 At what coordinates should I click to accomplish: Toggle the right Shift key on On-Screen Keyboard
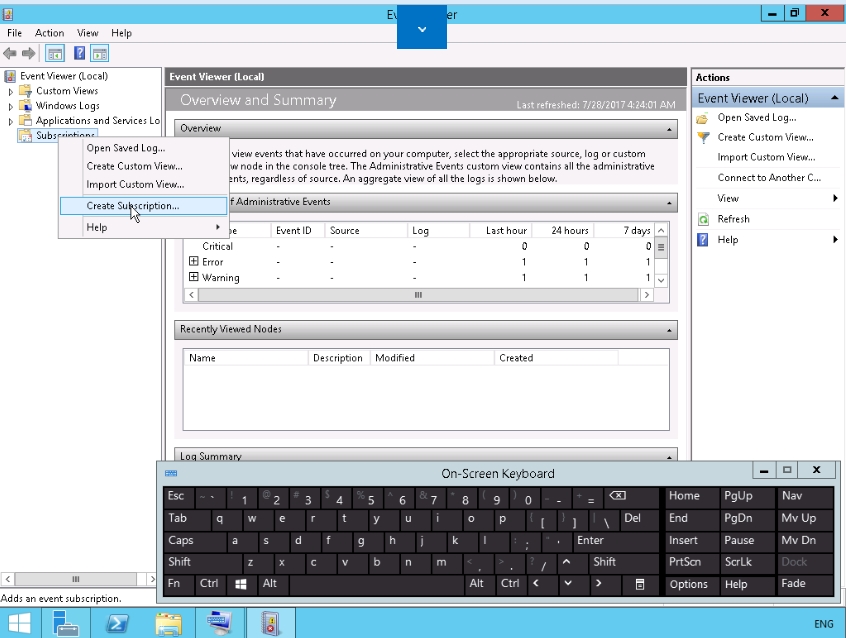[x=623, y=562]
